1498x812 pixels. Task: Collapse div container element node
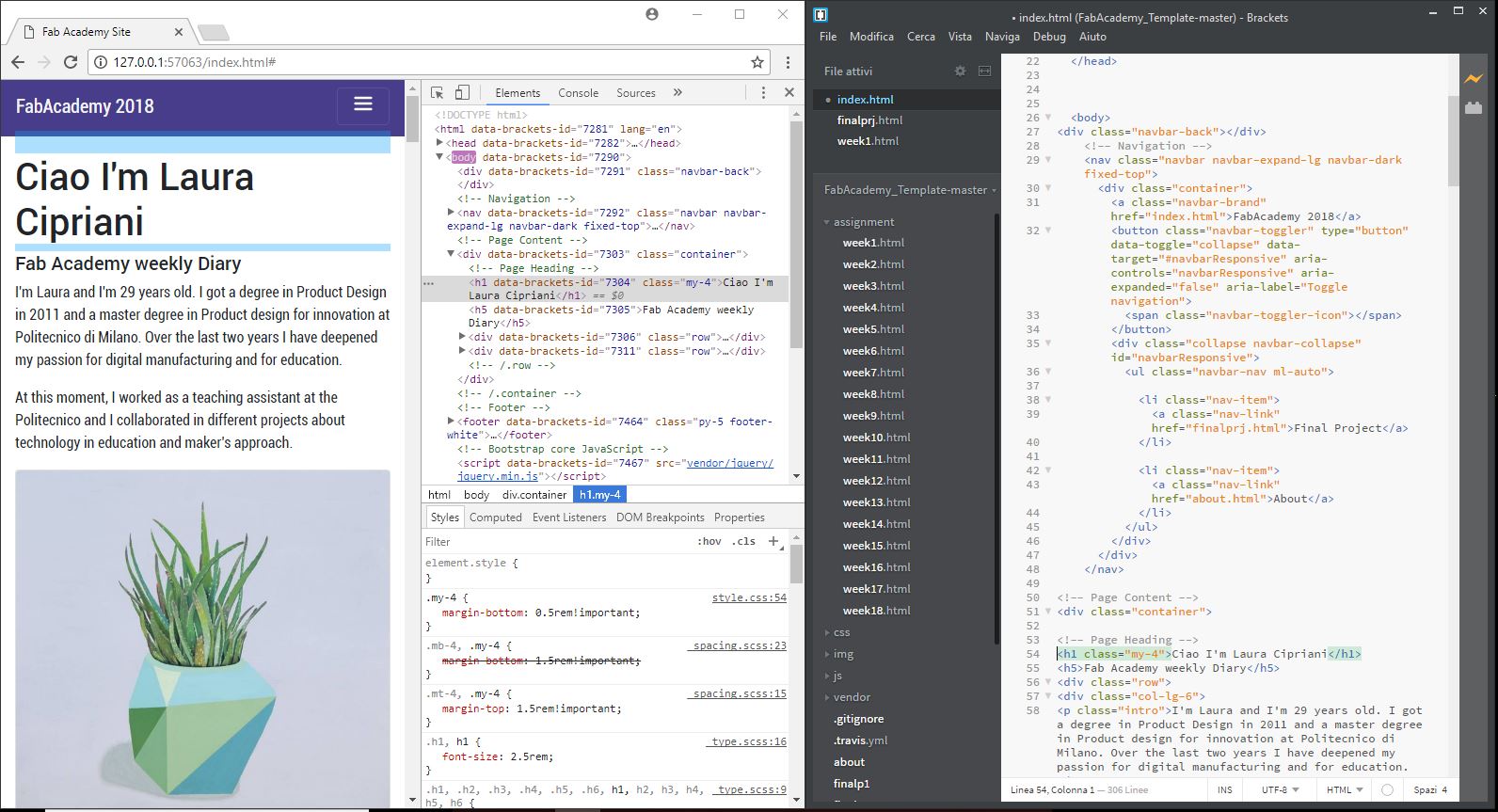451,254
